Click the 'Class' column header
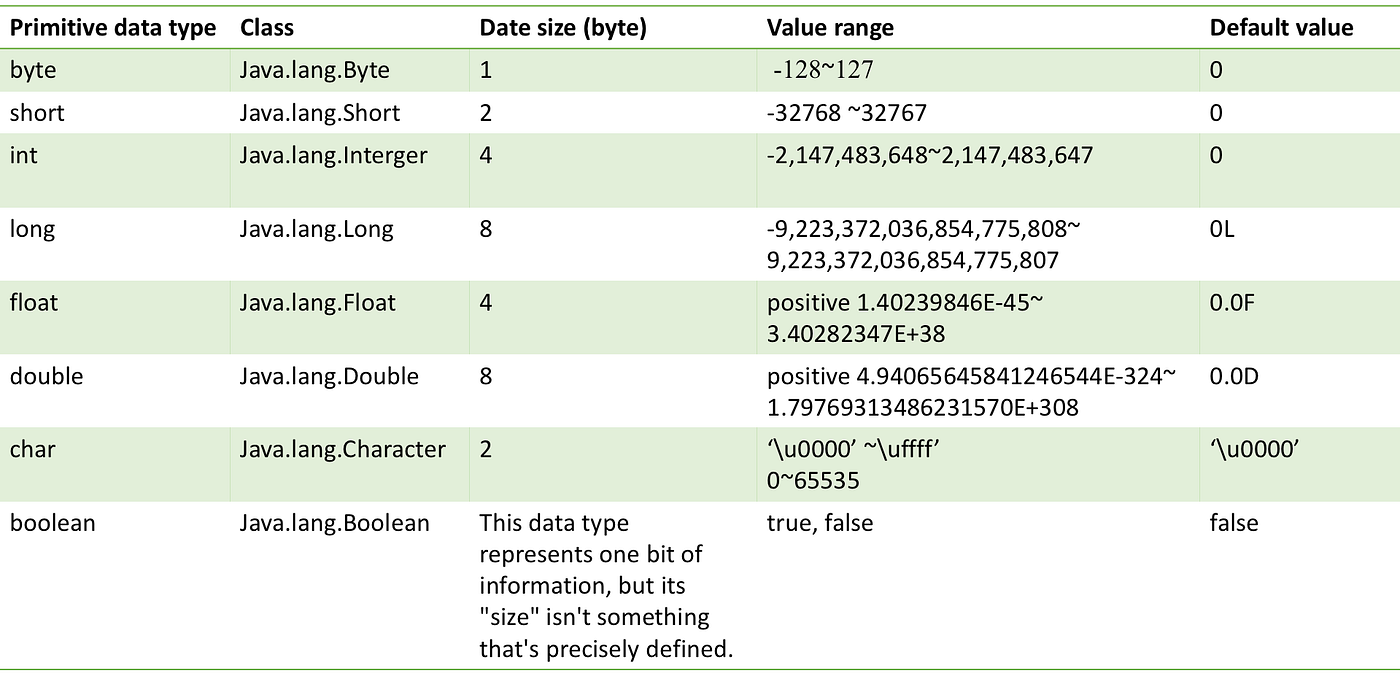Screen dimensions: 1400x678 click(x=265, y=28)
